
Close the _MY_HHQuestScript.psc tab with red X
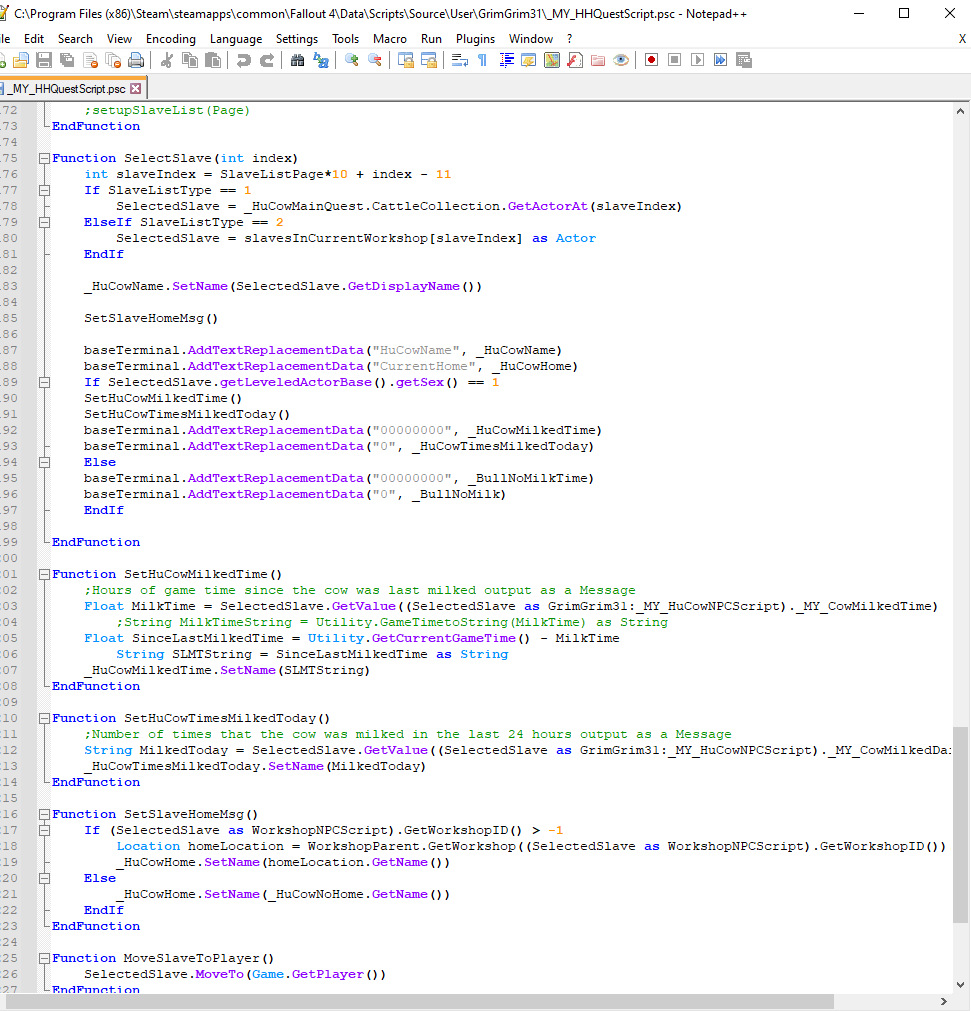click(135, 88)
